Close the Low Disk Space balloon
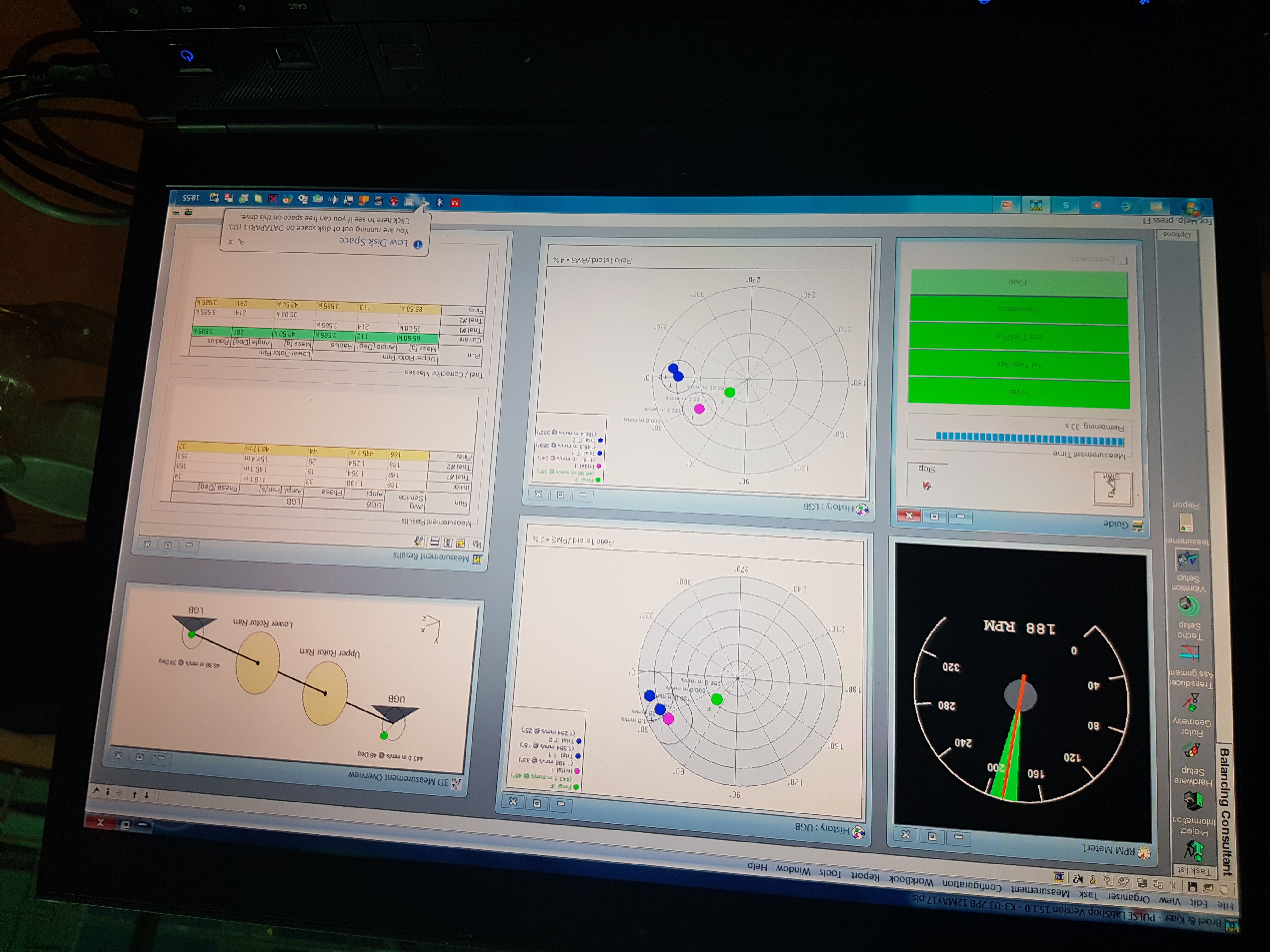The width and height of the screenshot is (1270, 952). [x=230, y=241]
